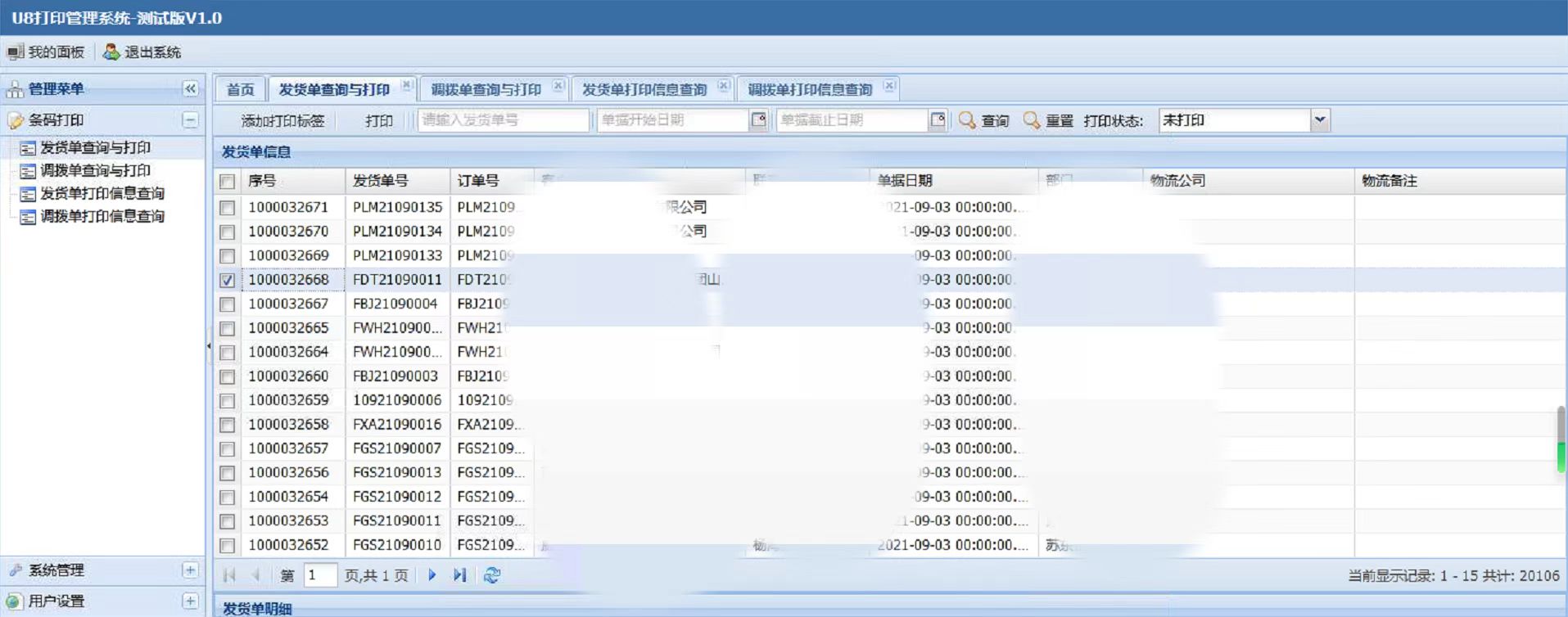Sort by 单据日期 column header
1568x617 pixels.
(953, 181)
